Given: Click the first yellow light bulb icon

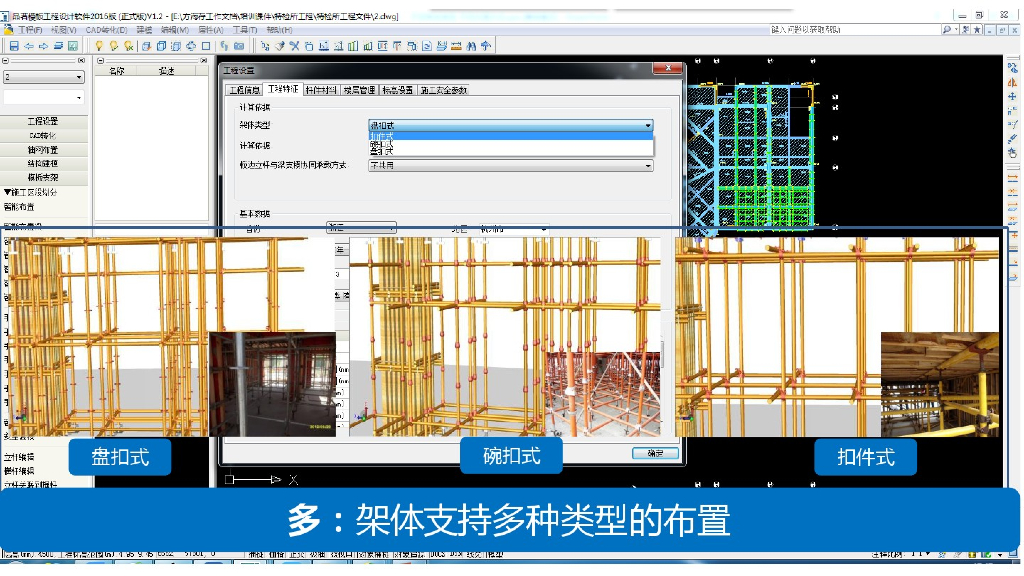Looking at the screenshot, I should (99, 46).
